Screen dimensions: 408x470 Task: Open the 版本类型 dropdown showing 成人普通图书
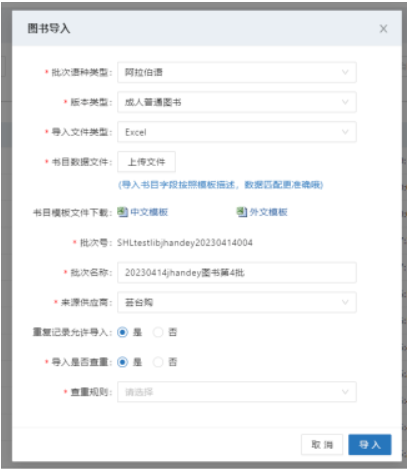(237, 102)
